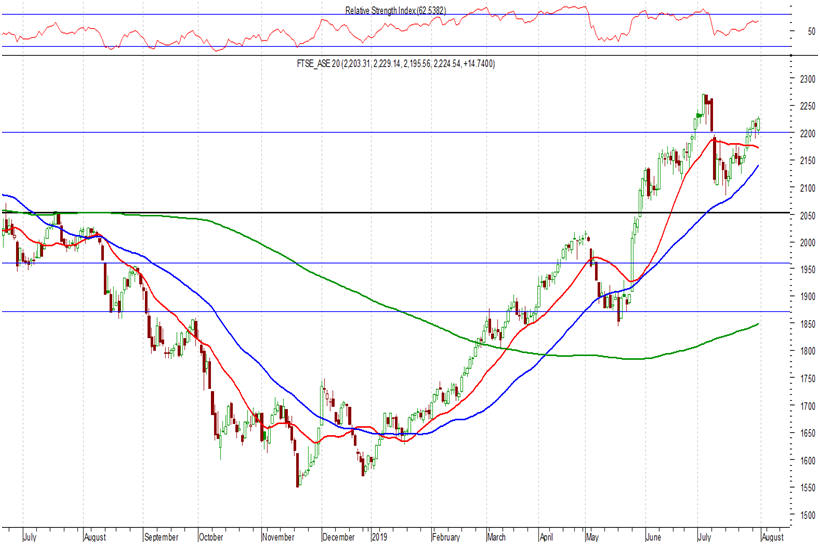
Task: Click the 2300 price axis label
Action: (x=807, y=79)
